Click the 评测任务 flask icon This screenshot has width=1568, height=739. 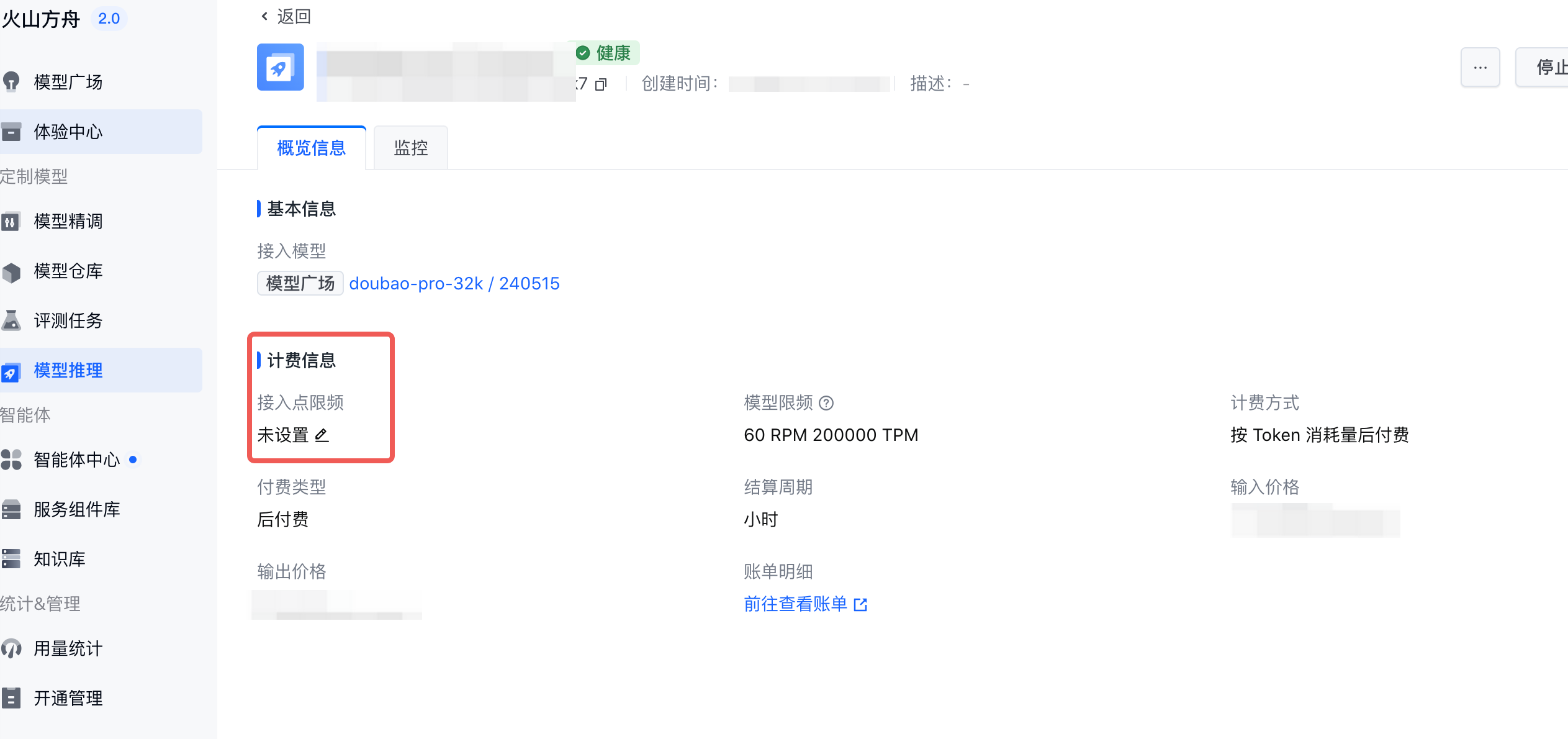click(11, 320)
